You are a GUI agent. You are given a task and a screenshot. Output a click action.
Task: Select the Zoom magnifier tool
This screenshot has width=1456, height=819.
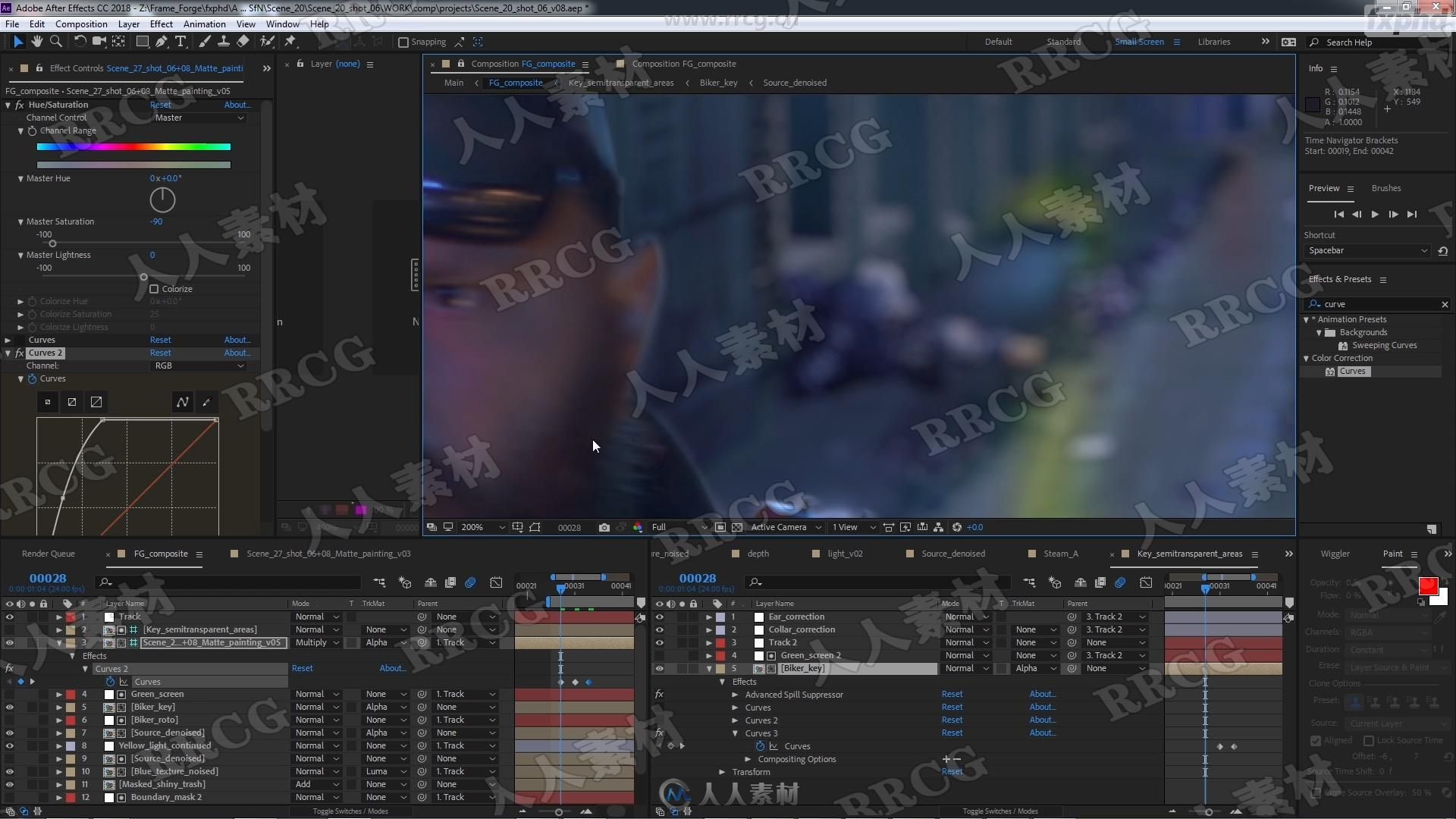coord(55,42)
